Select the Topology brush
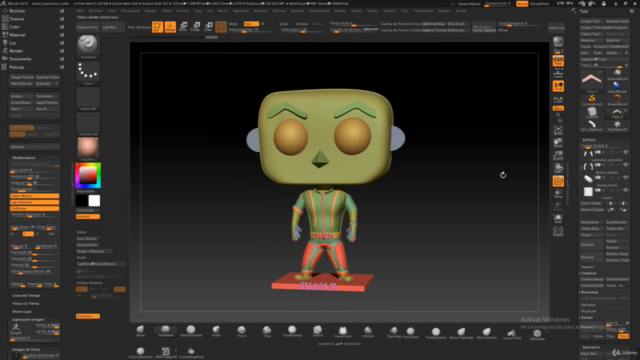 pyautogui.click(x=393, y=331)
